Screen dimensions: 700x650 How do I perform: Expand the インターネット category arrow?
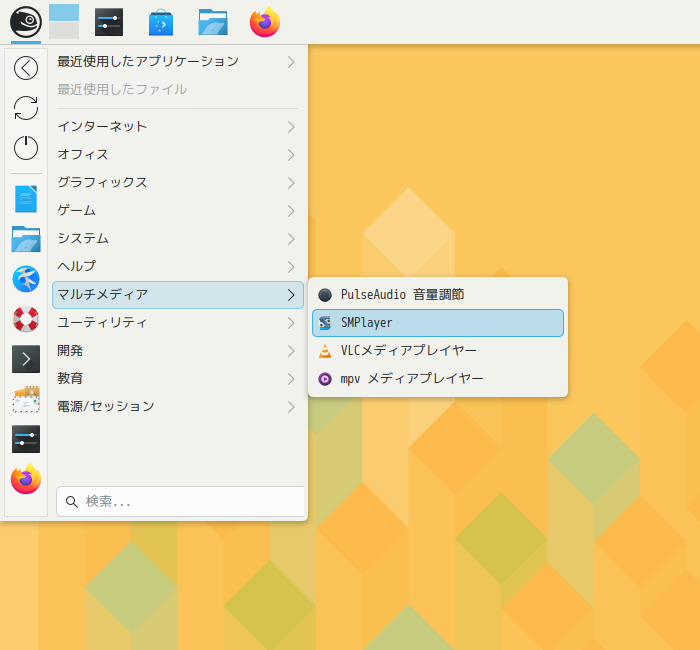tap(291, 127)
